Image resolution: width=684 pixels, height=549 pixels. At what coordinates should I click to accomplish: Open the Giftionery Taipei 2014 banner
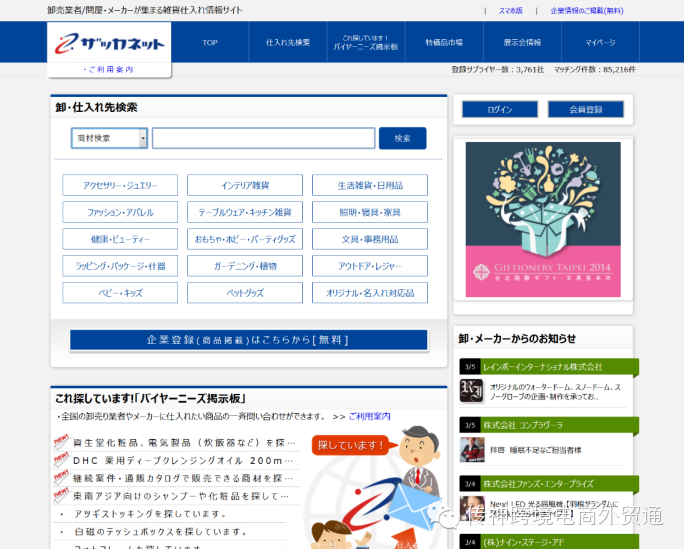pos(543,219)
